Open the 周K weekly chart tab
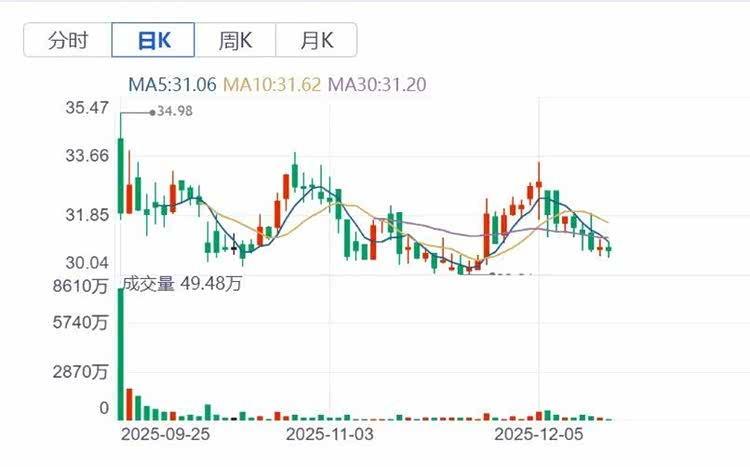The width and height of the screenshot is (750, 467). pyautogui.click(x=235, y=40)
